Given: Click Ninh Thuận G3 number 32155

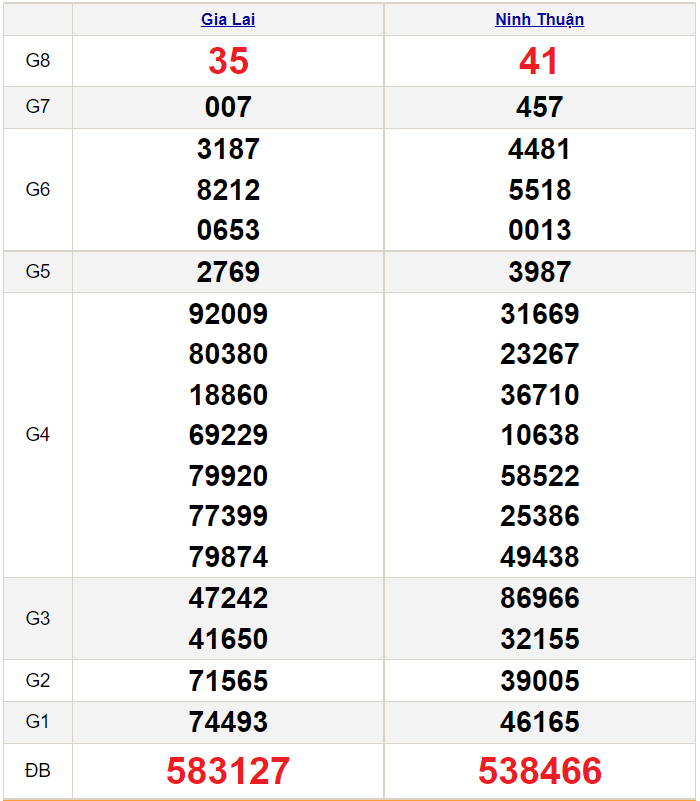Looking at the screenshot, I should (540, 639).
